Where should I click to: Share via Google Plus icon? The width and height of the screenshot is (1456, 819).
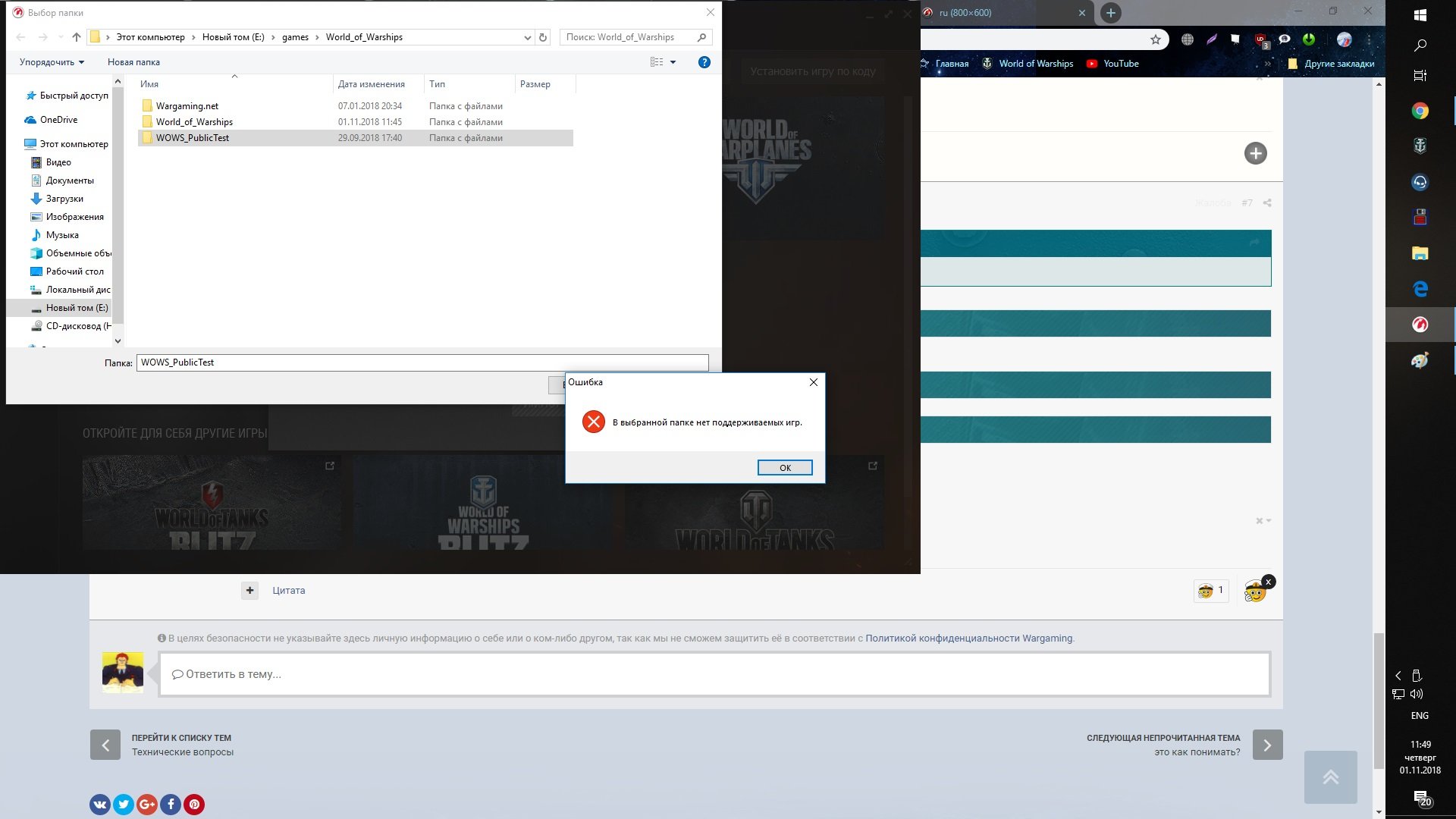(147, 805)
